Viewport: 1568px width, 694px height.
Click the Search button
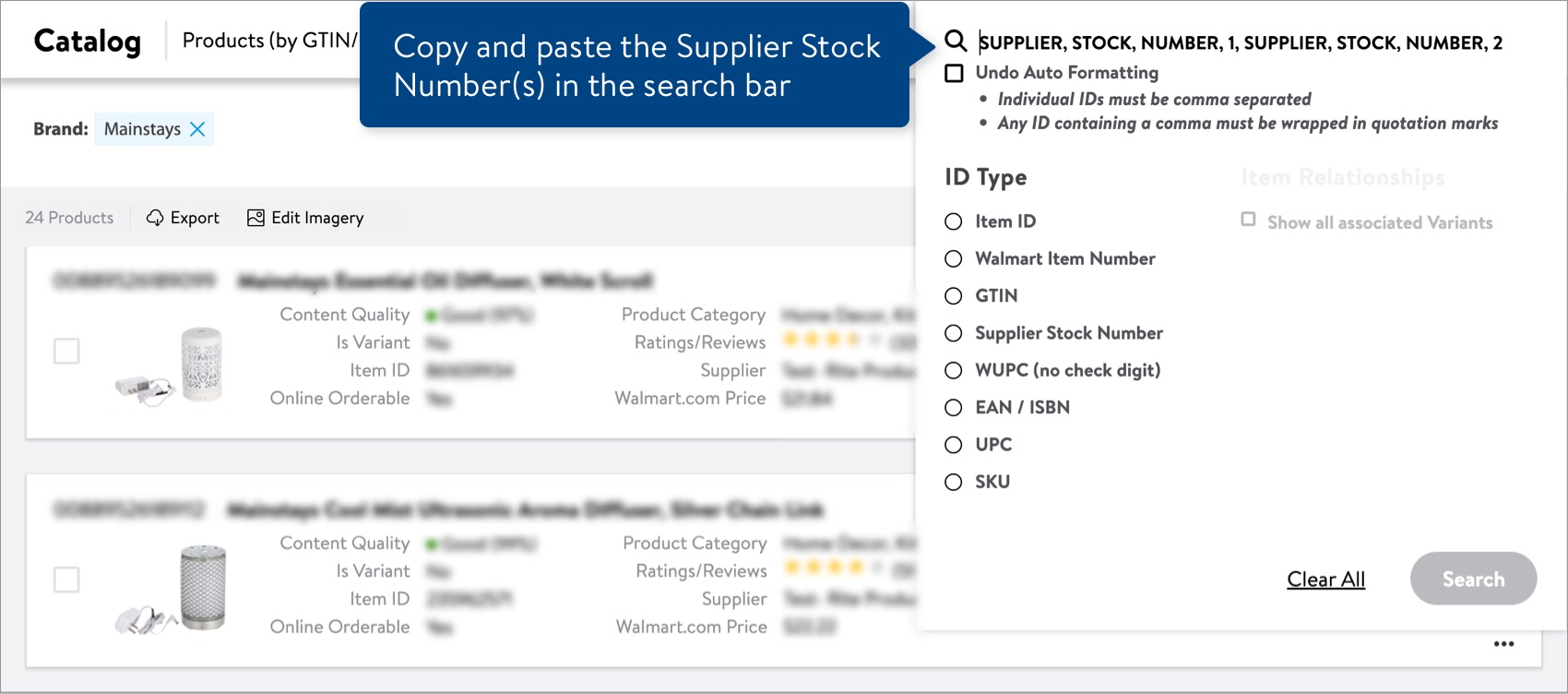[1473, 579]
